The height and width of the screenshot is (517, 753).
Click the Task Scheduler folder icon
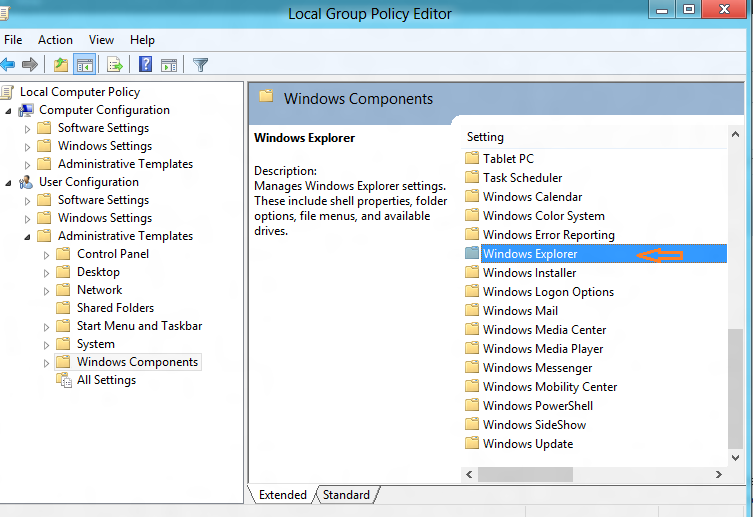pos(472,177)
